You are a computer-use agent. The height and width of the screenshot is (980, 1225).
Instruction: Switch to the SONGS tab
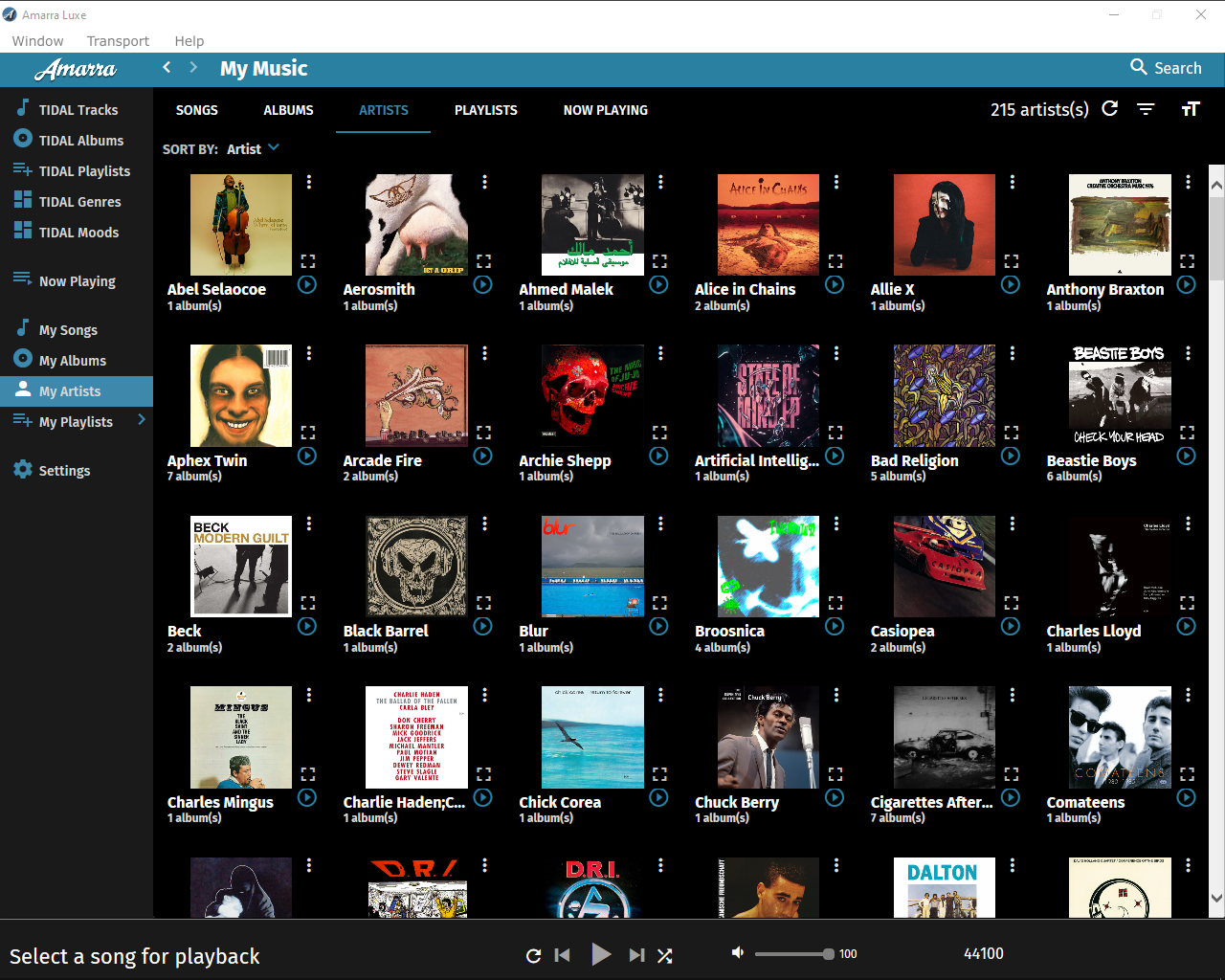click(x=197, y=110)
